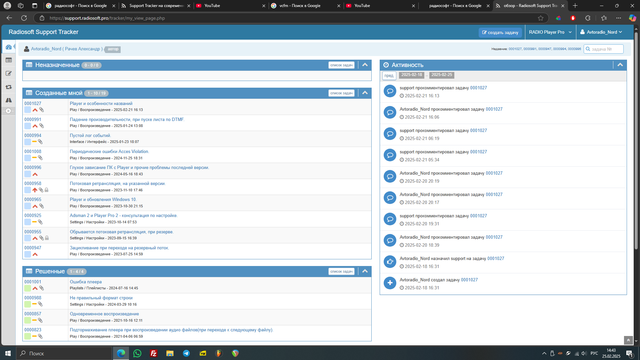Collapse the Активность panel

620,65
